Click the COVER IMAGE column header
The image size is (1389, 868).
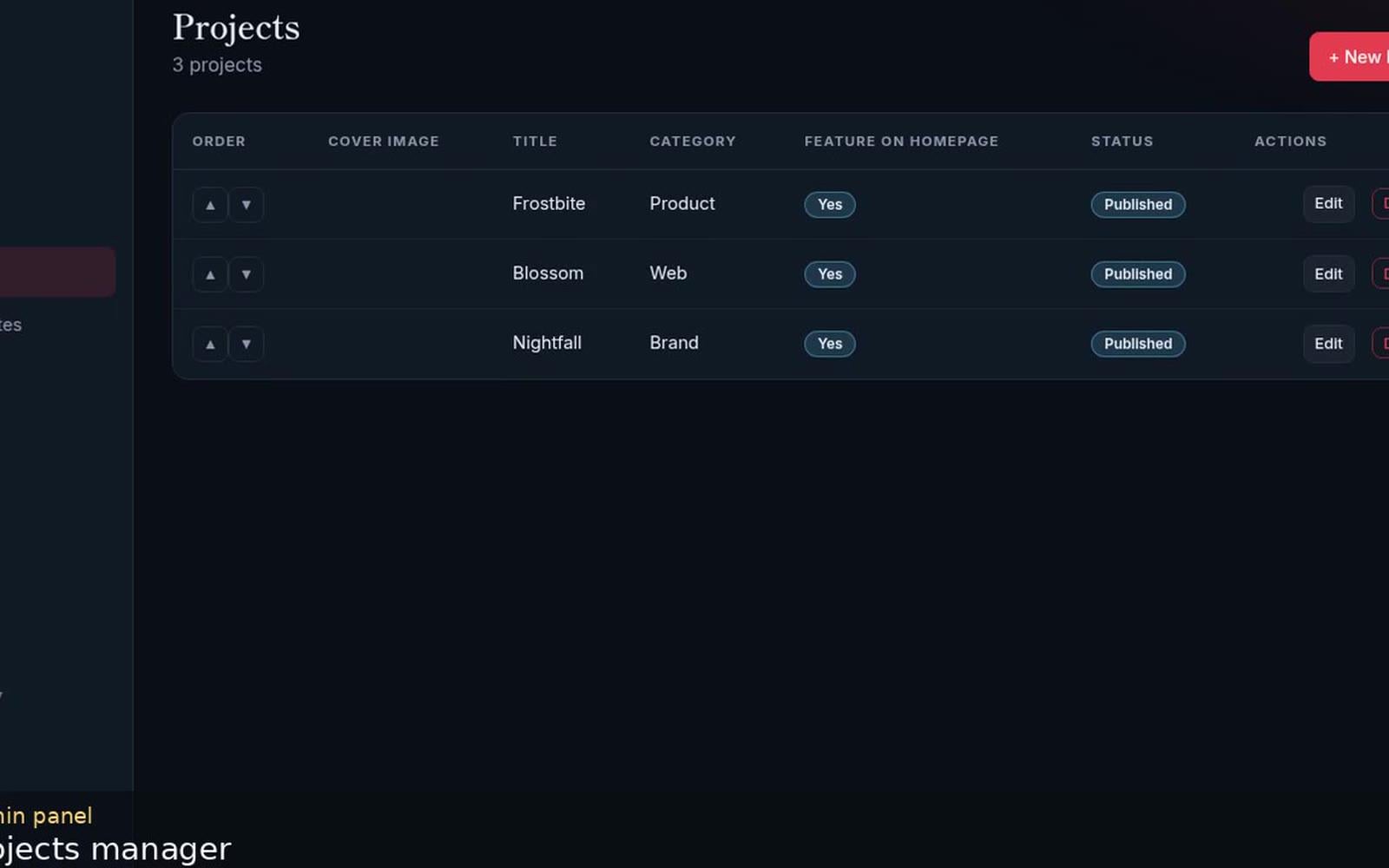coord(384,141)
